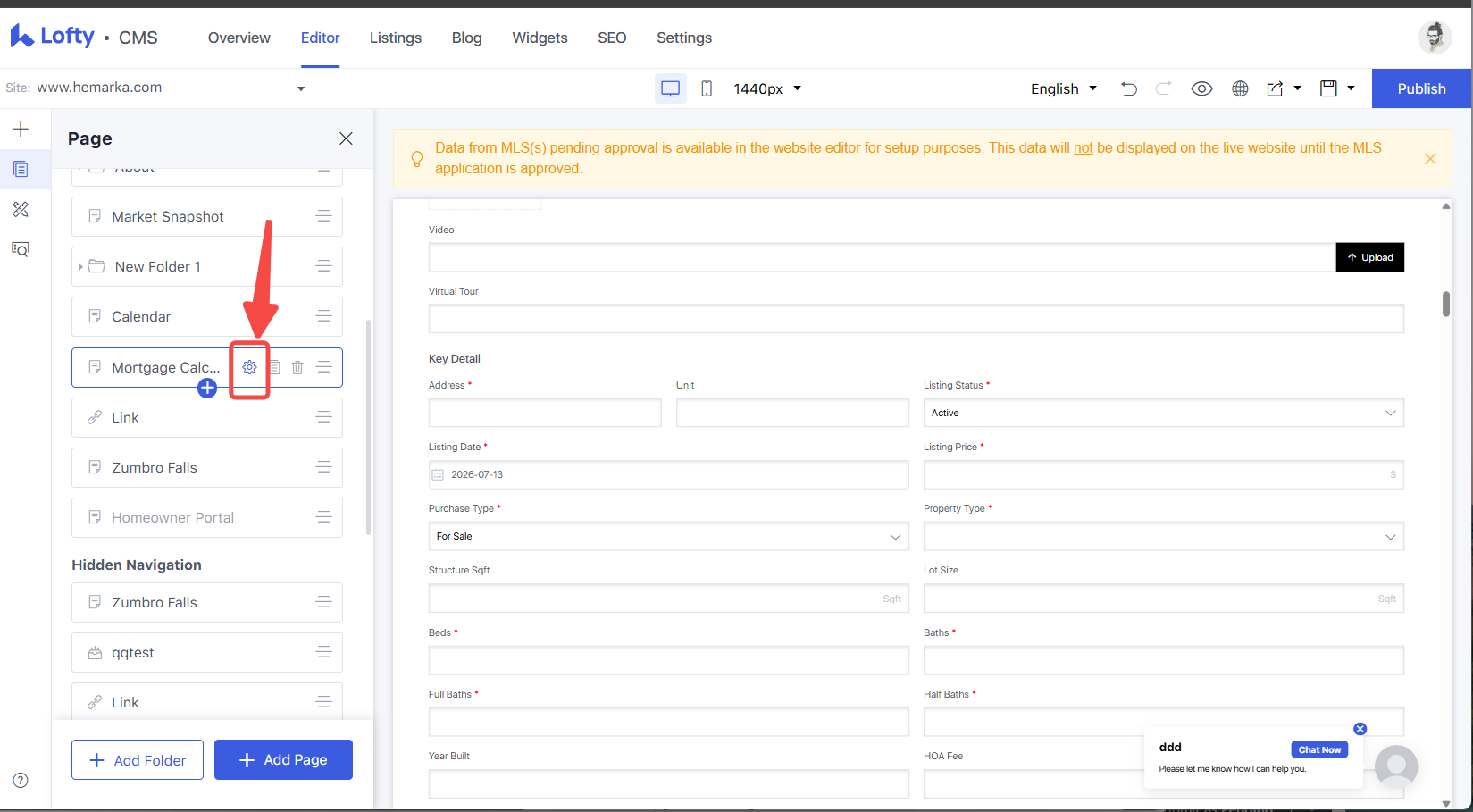The height and width of the screenshot is (812, 1473).
Task: Delete the Mortgage Calculator page with trash icon
Action: pyautogui.click(x=297, y=367)
